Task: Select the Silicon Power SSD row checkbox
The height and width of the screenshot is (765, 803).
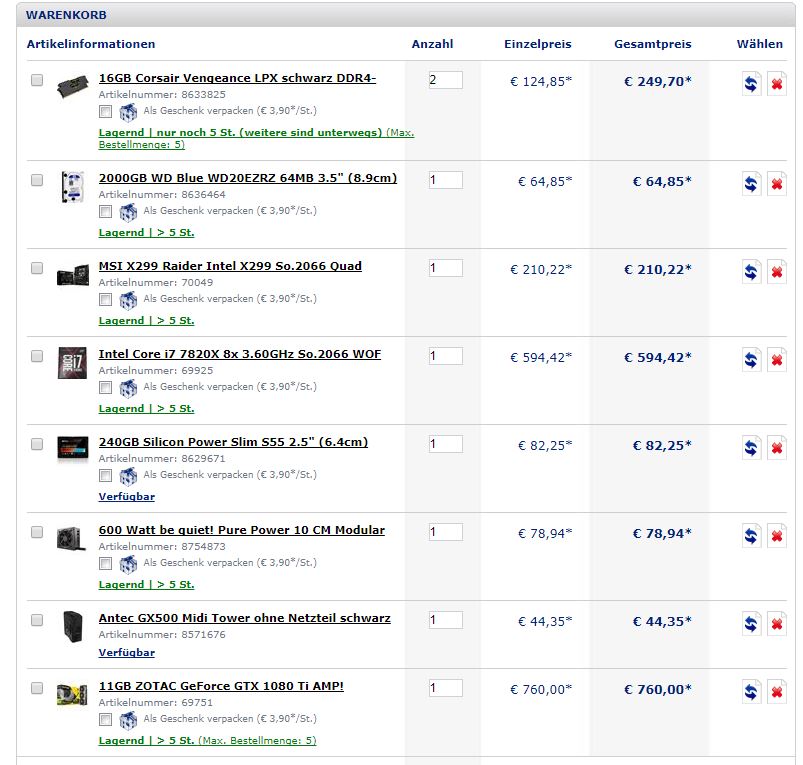Action: (x=37, y=444)
